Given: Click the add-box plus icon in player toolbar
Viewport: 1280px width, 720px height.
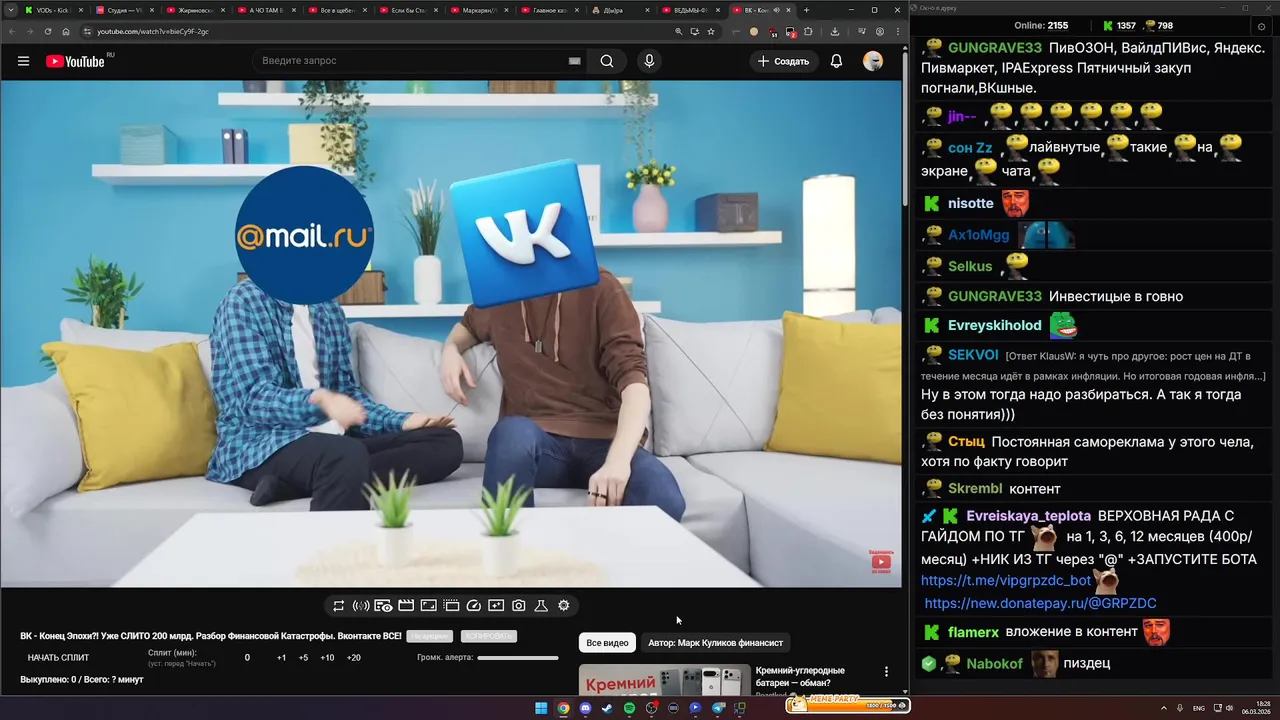Looking at the screenshot, I should pos(496,606).
